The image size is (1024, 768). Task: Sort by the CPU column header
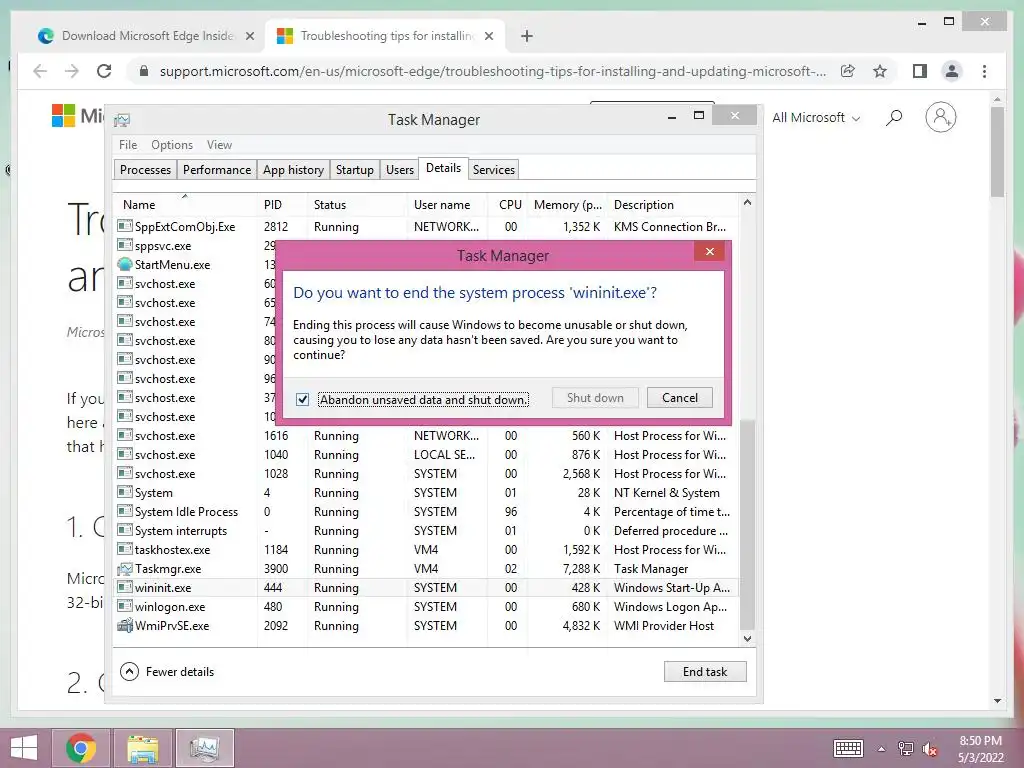(x=509, y=204)
